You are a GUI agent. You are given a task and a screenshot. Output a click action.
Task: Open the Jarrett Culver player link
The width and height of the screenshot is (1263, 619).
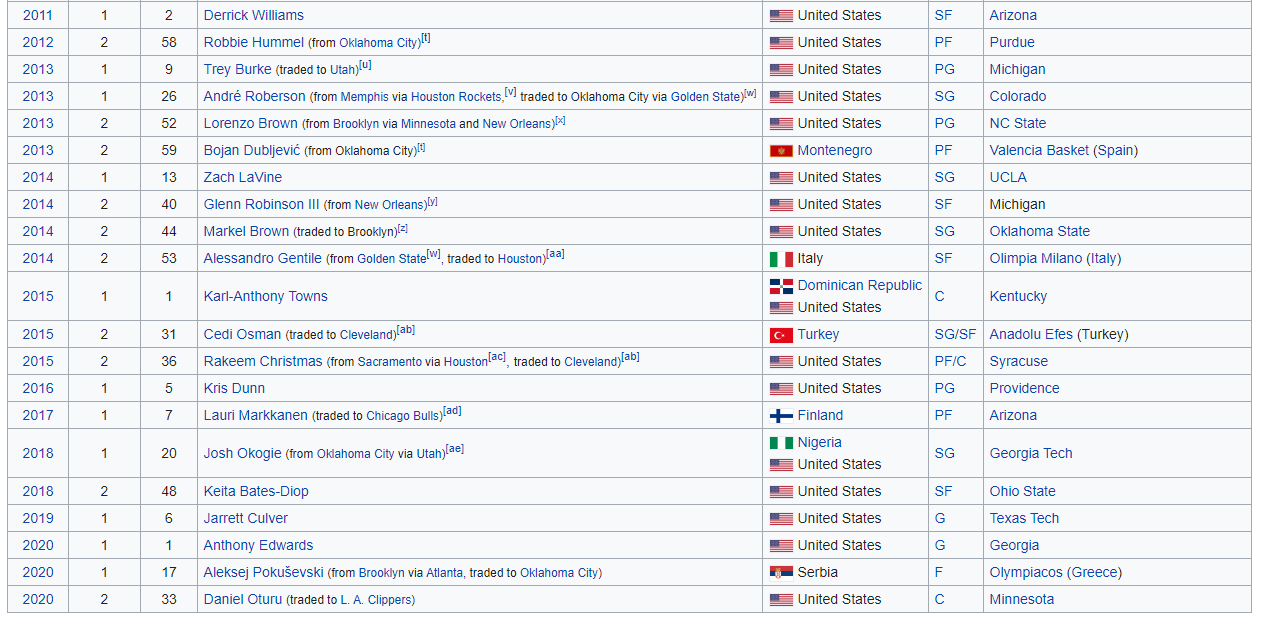[246, 518]
